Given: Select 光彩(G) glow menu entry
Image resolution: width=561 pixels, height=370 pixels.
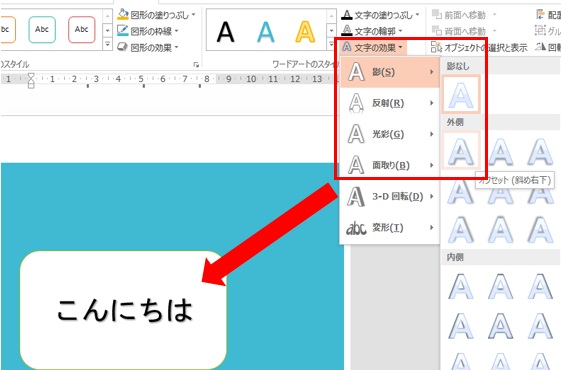Looking at the screenshot, I should pyautogui.click(x=390, y=134).
